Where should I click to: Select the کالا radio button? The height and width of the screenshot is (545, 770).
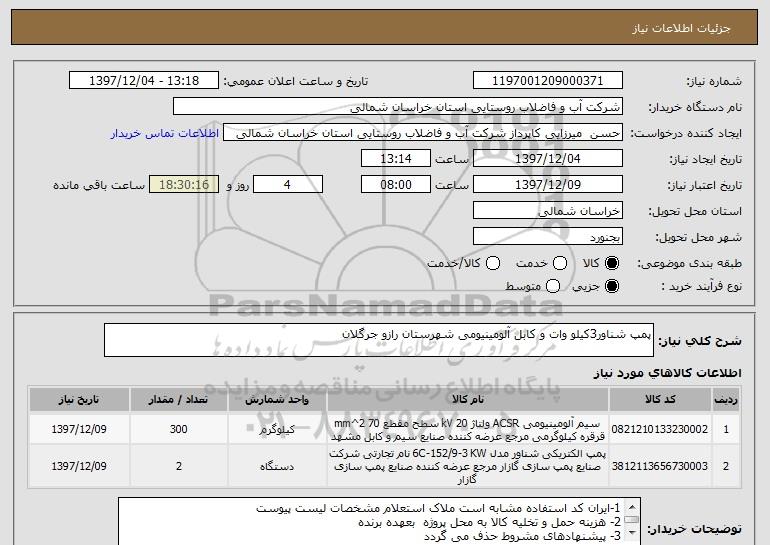point(612,264)
